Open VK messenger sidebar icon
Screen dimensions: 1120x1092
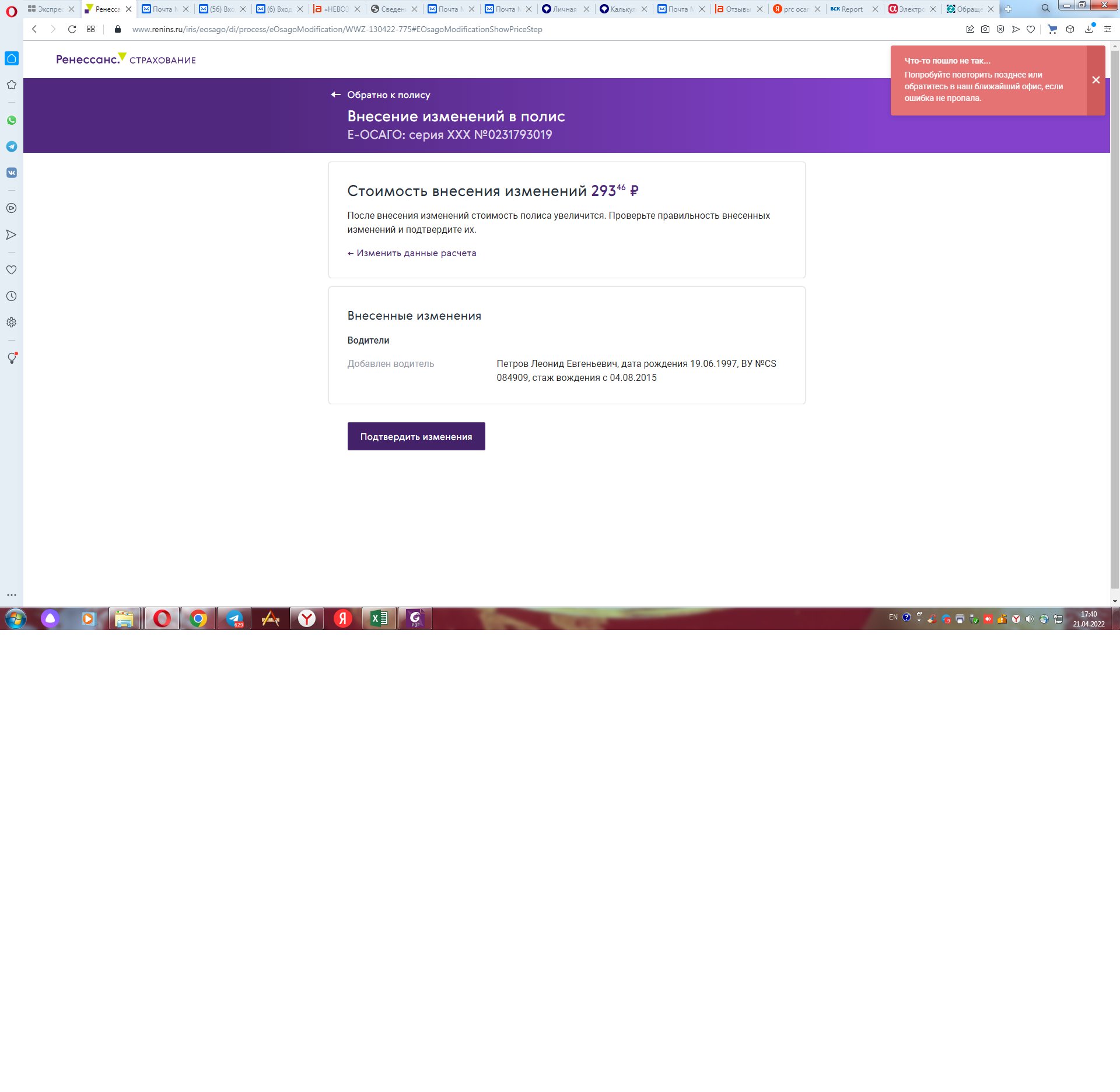pyautogui.click(x=12, y=173)
